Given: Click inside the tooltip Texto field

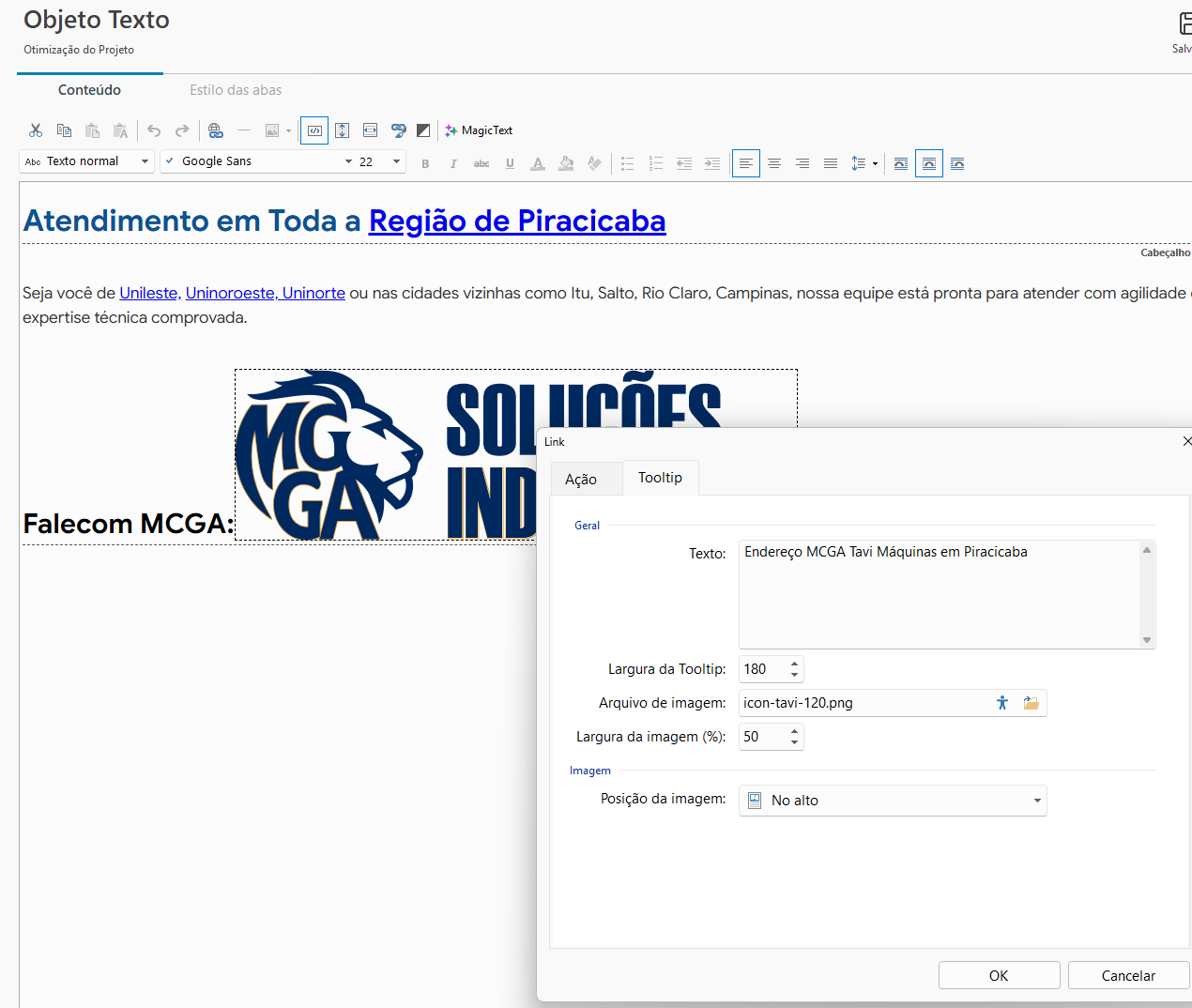Looking at the screenshot, I should tap(939, 591).
